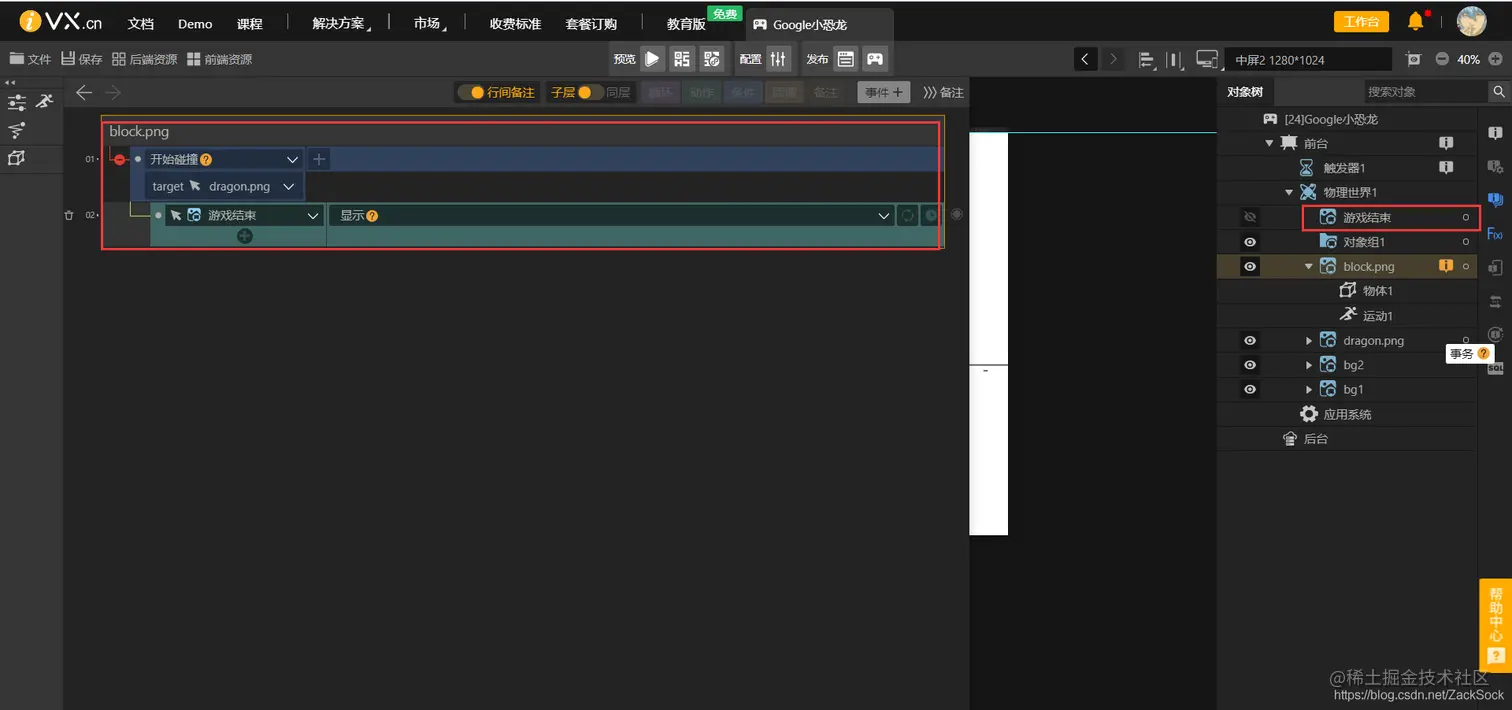
Task: Click the 搜索对象 search field
Action: click(1425, 91)
